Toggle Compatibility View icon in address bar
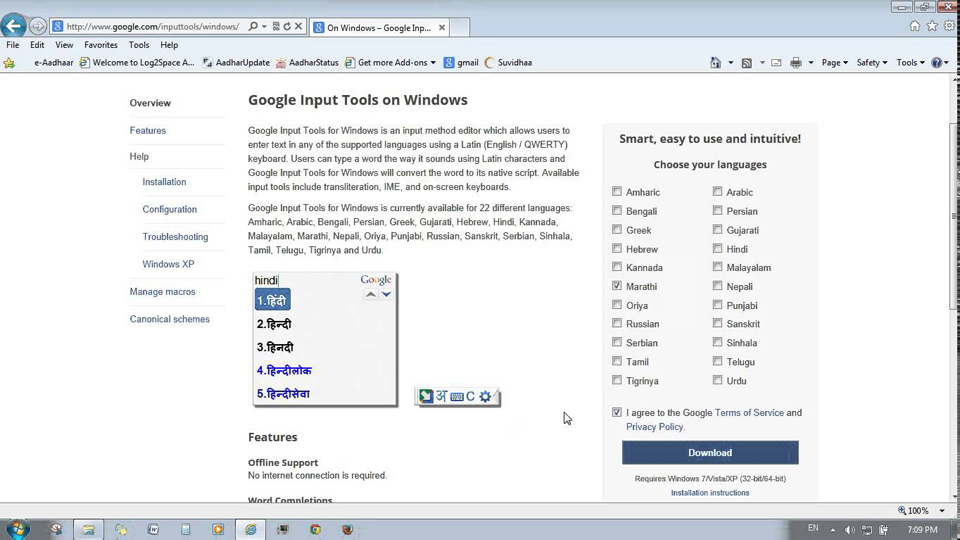Screen dimensions: 960x540 point(276,26)
